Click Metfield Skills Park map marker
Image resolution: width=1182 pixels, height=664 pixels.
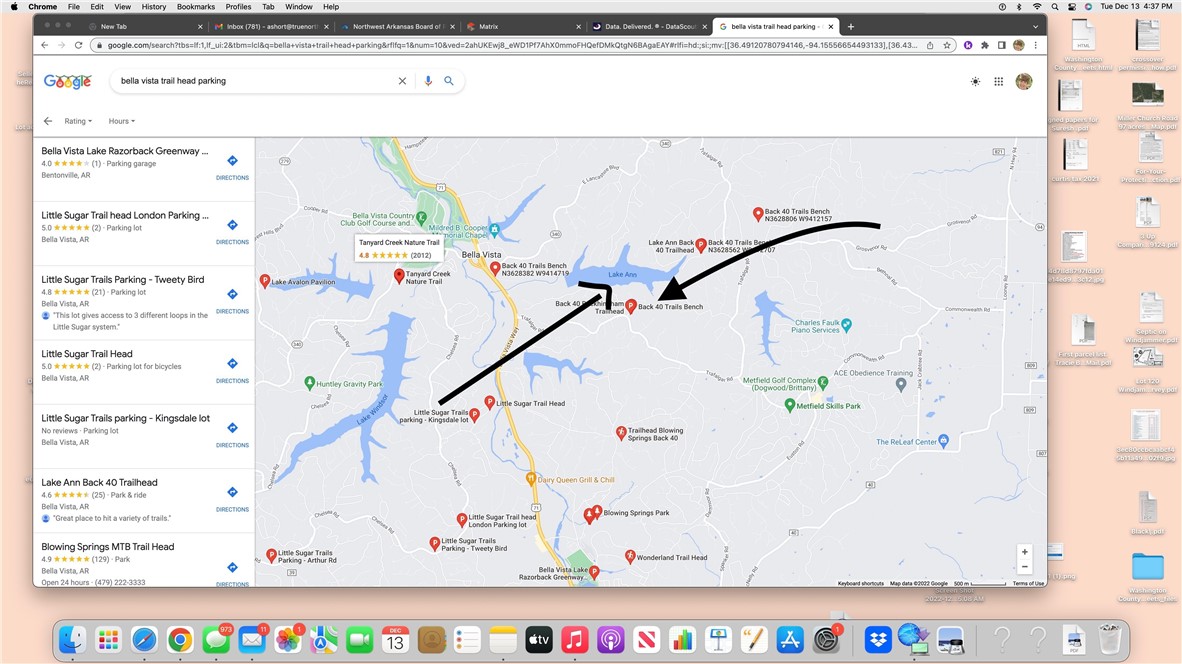coord(789,405)
